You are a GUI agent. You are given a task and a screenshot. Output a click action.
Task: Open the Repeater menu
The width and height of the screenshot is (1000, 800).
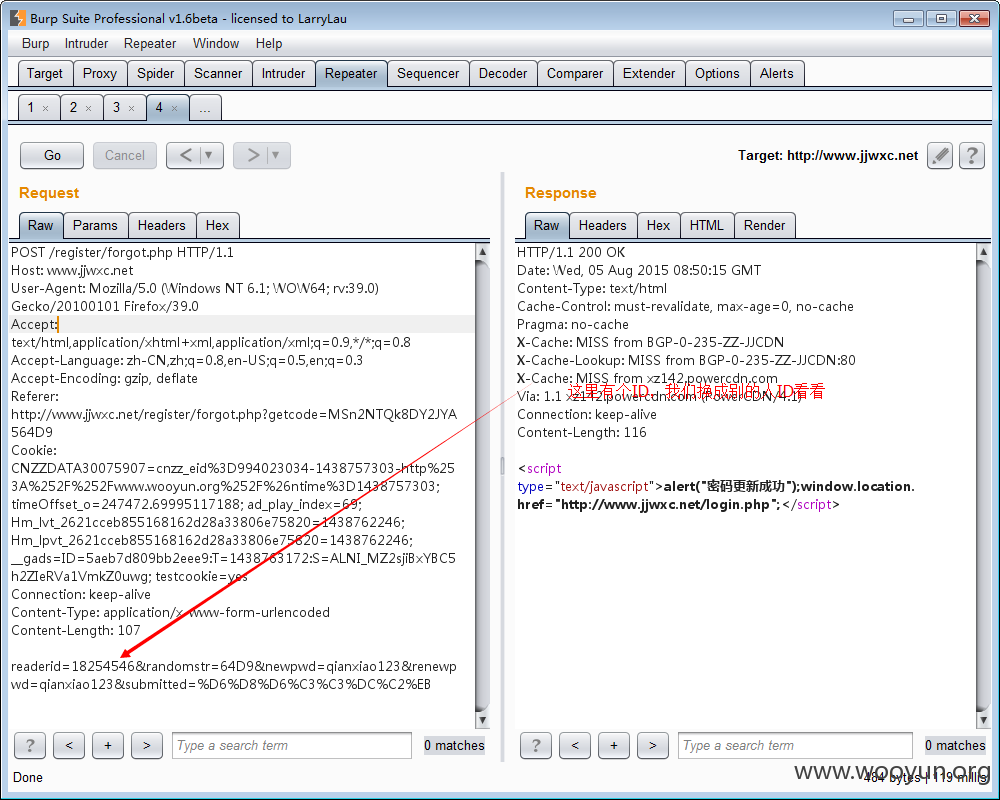[150, 43]
